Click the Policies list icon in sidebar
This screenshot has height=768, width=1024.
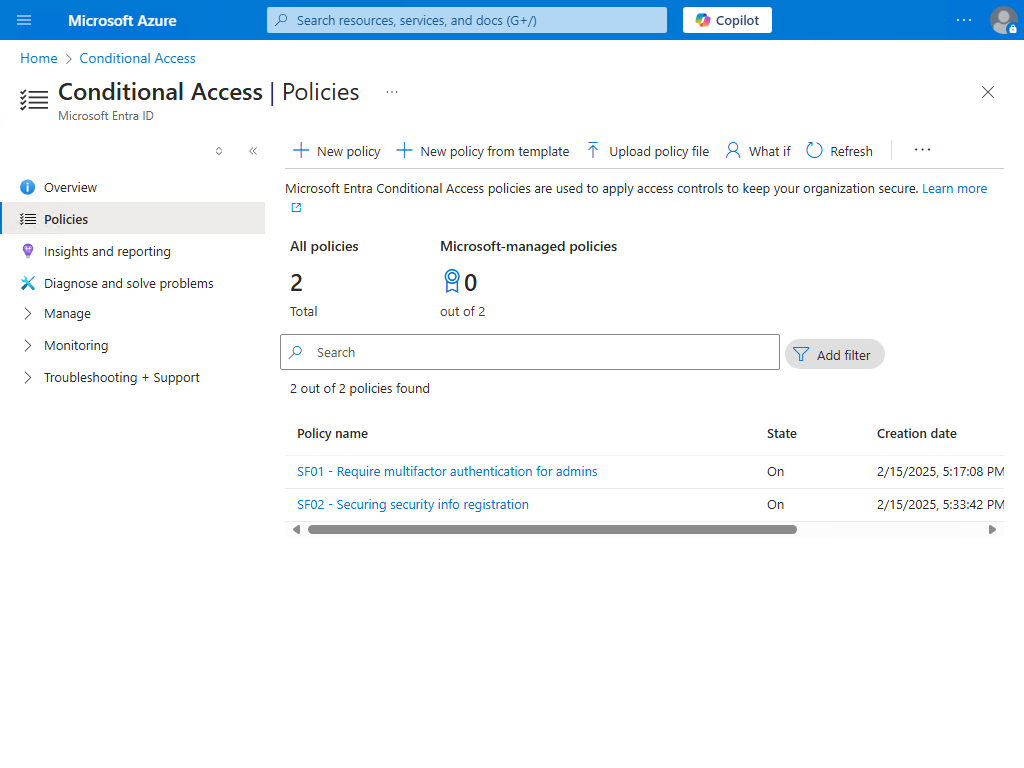(x=27, y=219)
